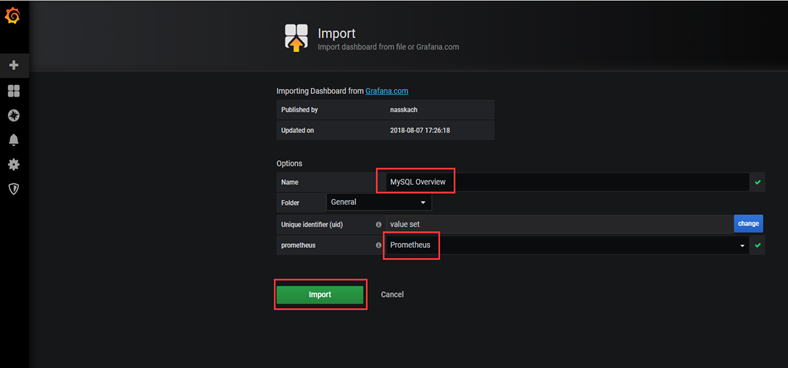Open the Create plus menu
The height and width of the screenshot is (368, 788).
tap(14, 65)
